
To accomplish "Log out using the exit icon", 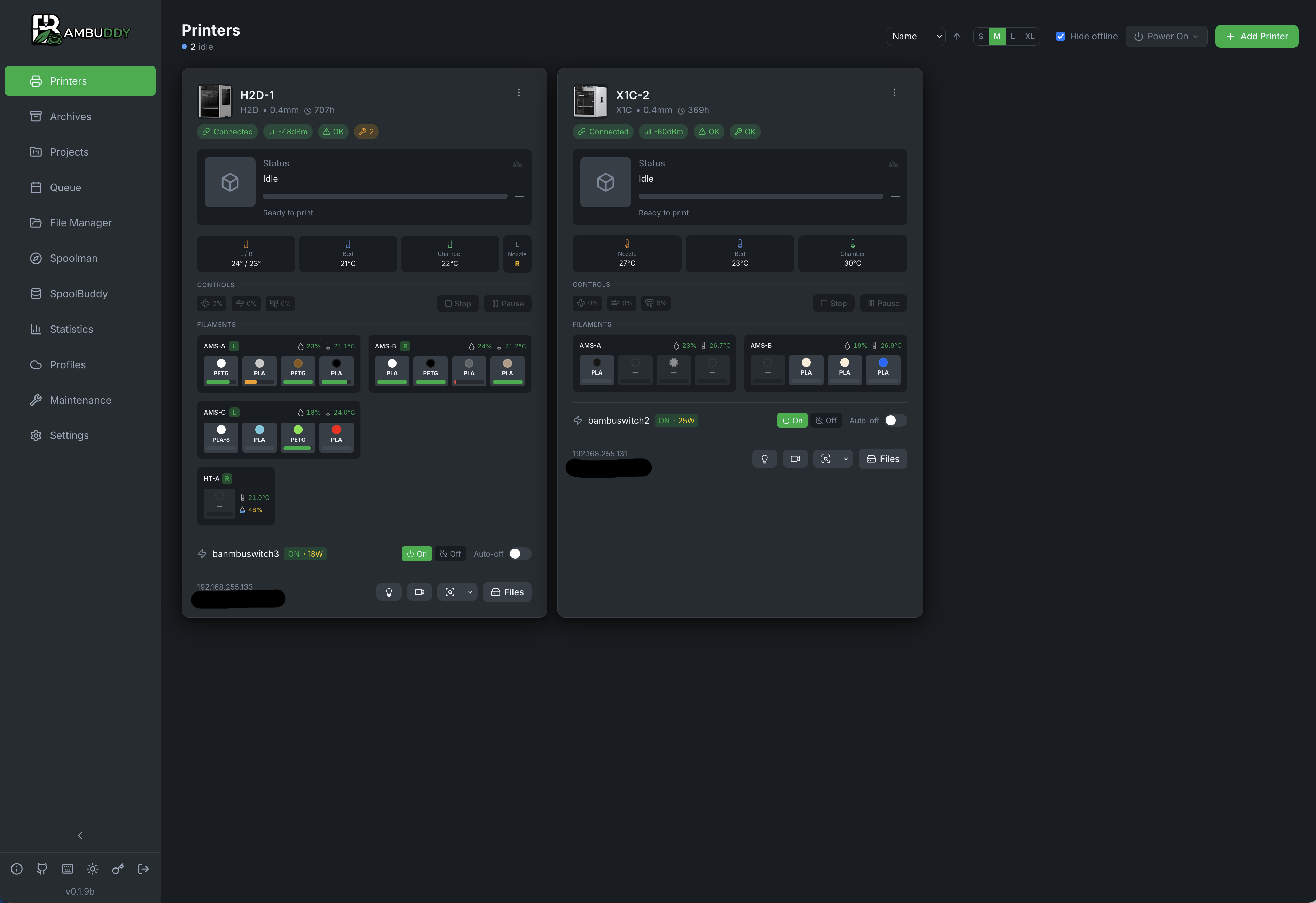I will click(x=143, y=869).
